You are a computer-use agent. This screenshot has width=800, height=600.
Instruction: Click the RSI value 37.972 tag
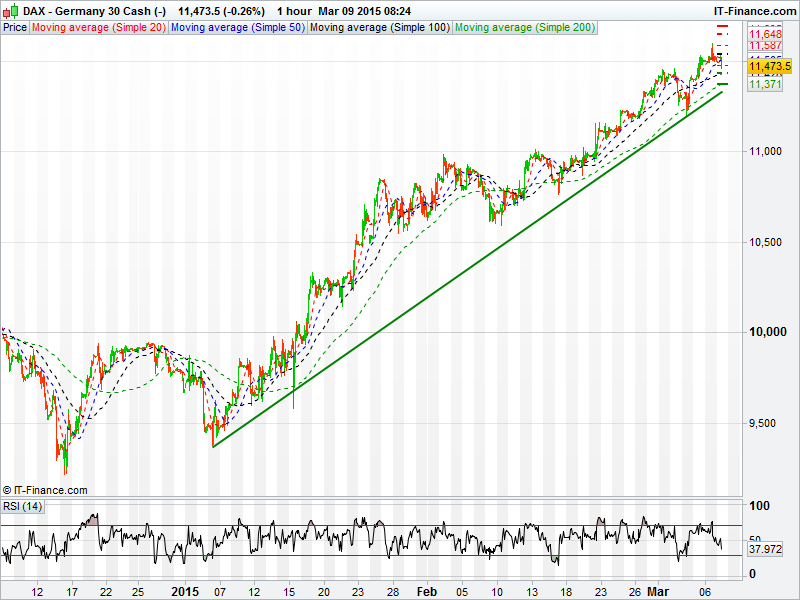[765, 549]
